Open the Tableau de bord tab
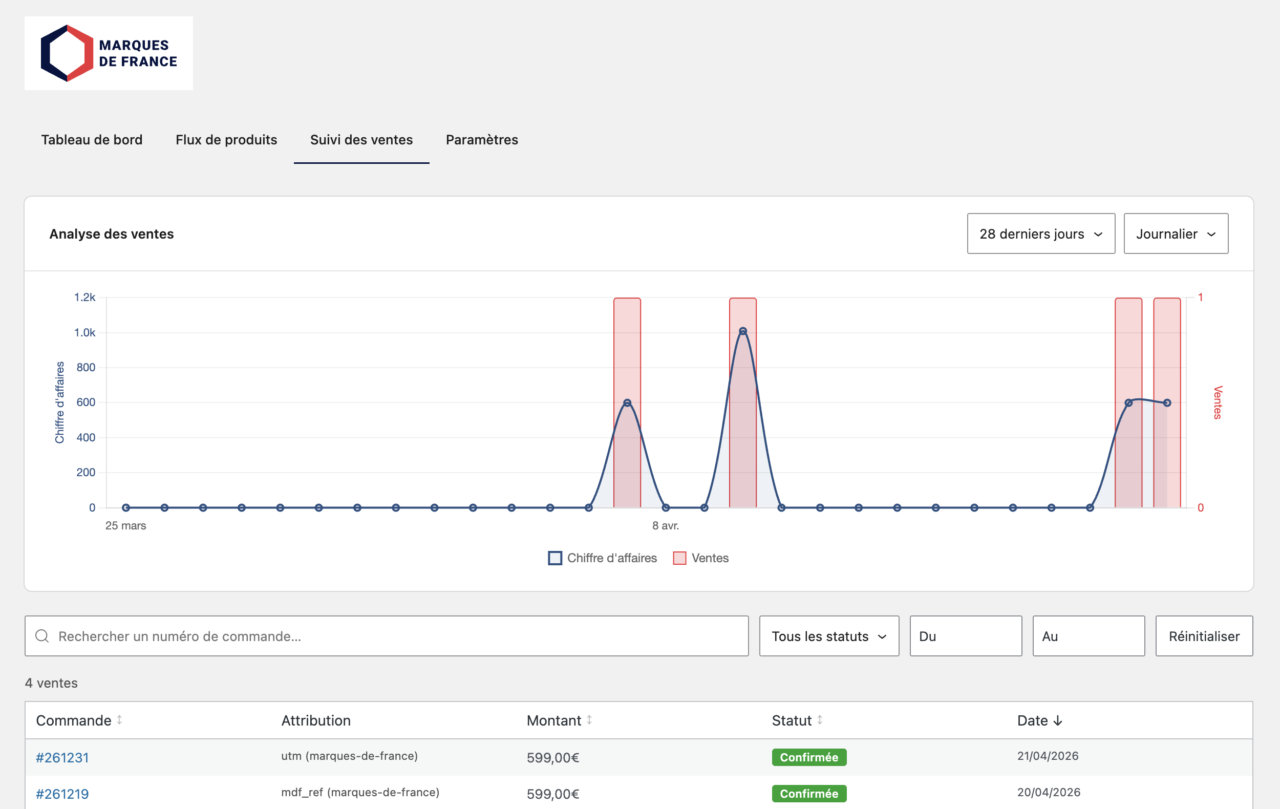The image size is (1280, 809). point(92,140)
